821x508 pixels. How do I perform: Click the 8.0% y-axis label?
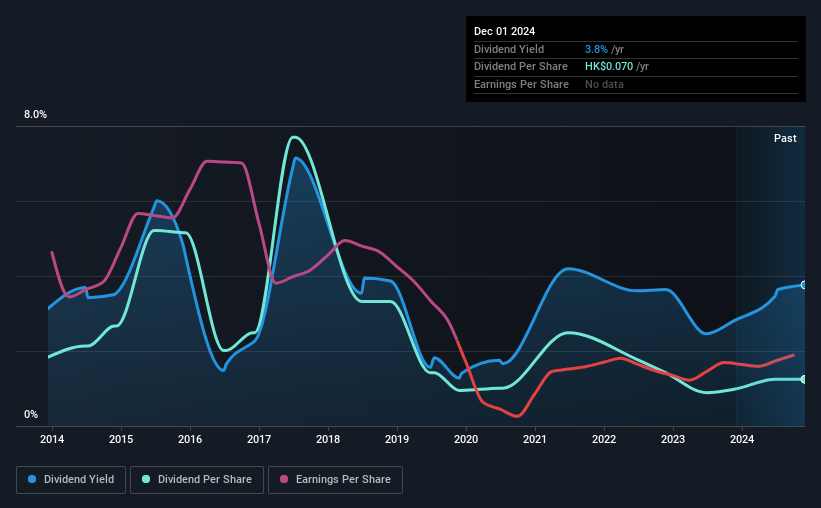(35, 114)
